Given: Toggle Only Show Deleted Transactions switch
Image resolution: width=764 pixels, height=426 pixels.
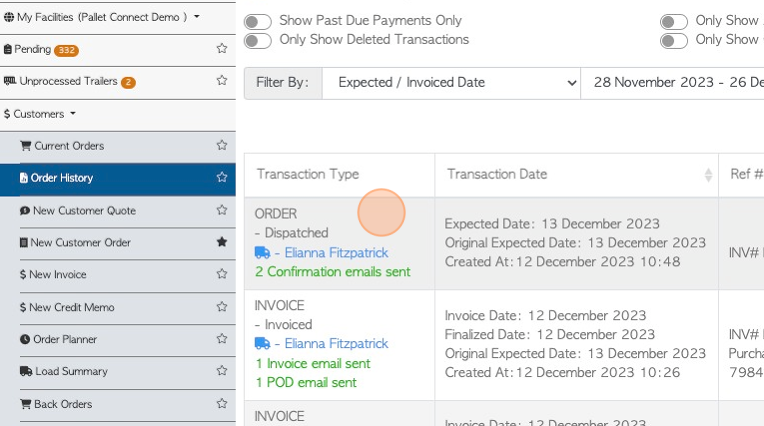Looking at the screenshot, I should [258, 40].
